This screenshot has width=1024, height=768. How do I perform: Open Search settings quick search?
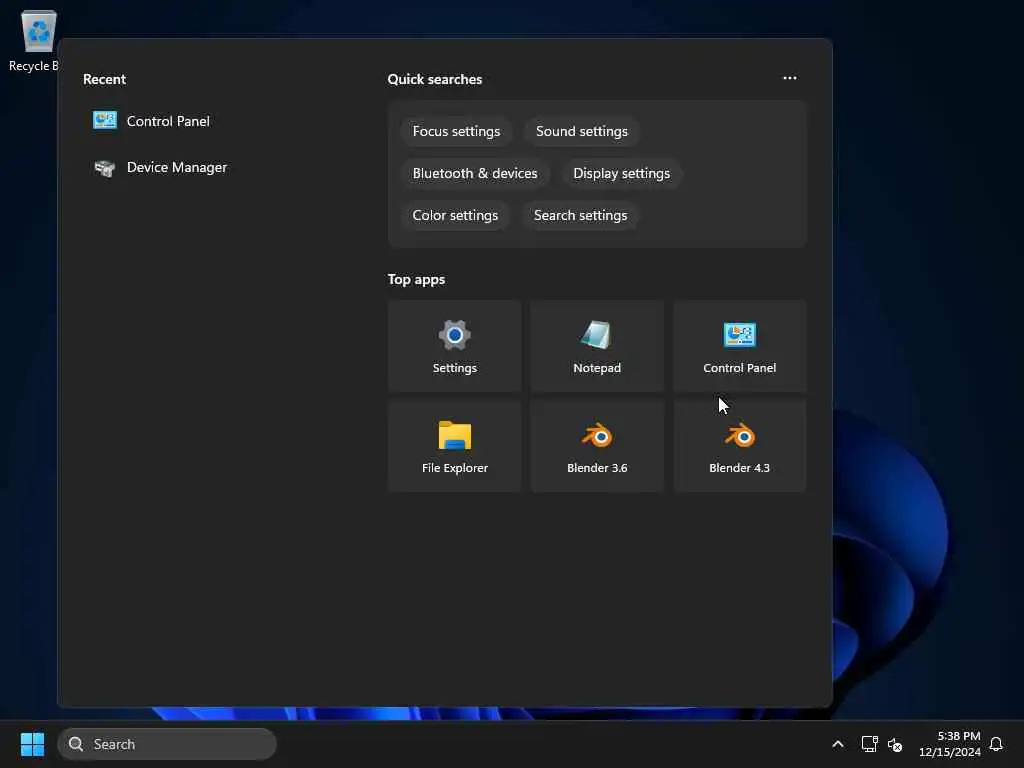point(581,215)
